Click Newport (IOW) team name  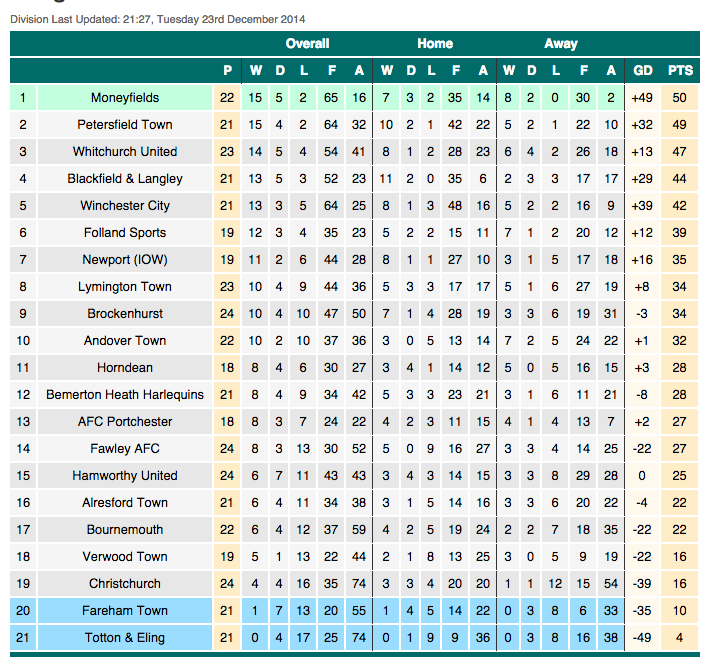pos(125,260)
